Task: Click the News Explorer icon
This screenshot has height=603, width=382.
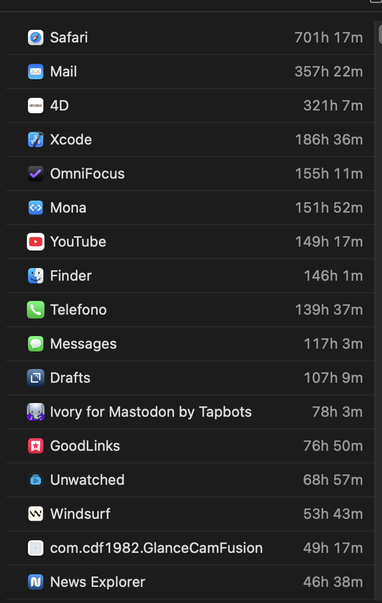Action: [x=35, y=582]
